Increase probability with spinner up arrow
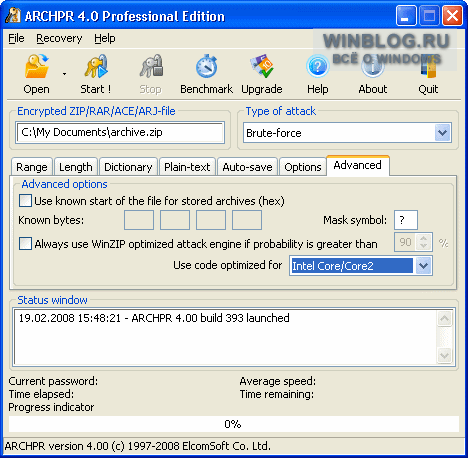Viewport: 468px width, 458px height. pyautogui.click(x=424, y=238)
